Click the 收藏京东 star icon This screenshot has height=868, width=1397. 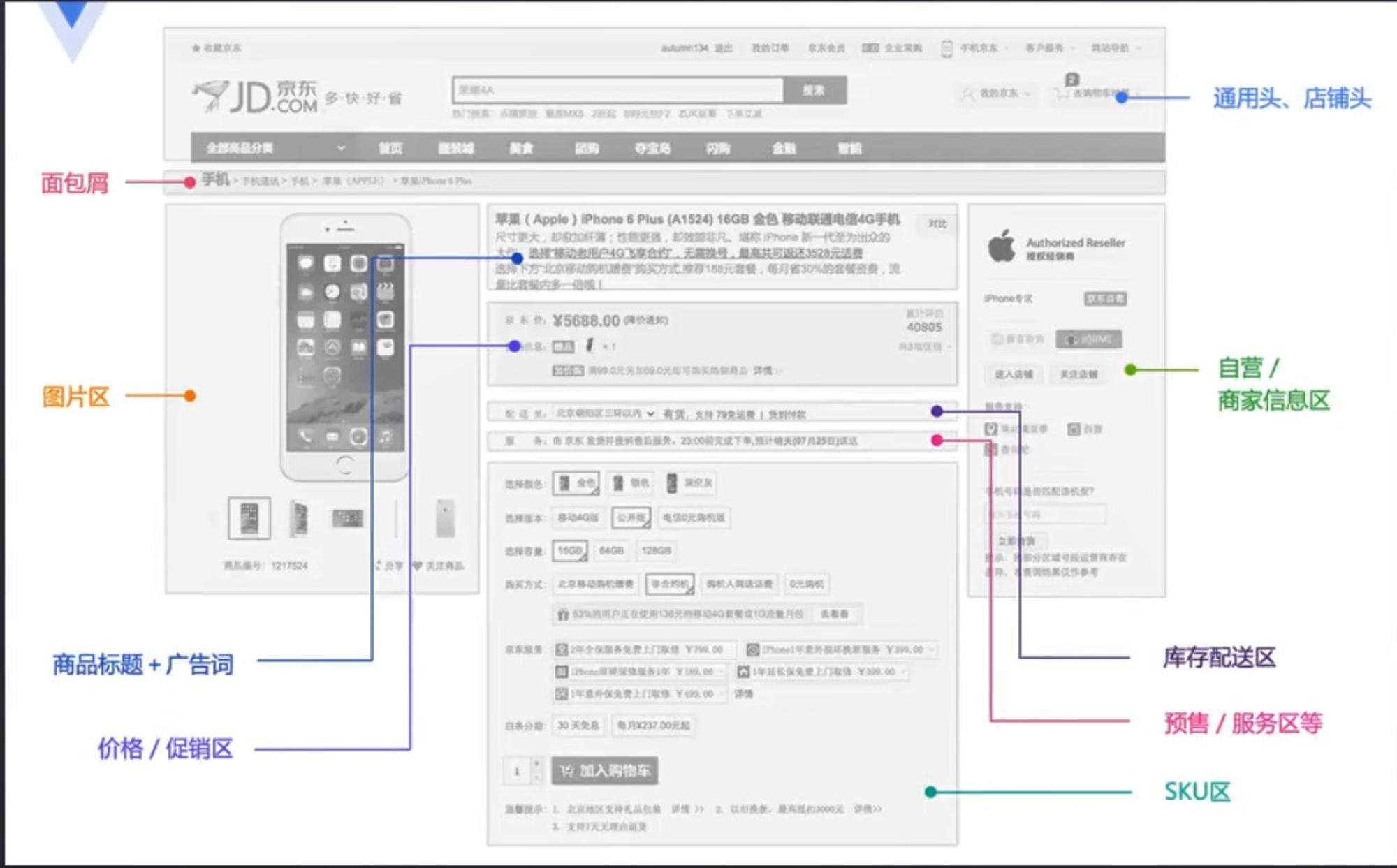[196, 48]
